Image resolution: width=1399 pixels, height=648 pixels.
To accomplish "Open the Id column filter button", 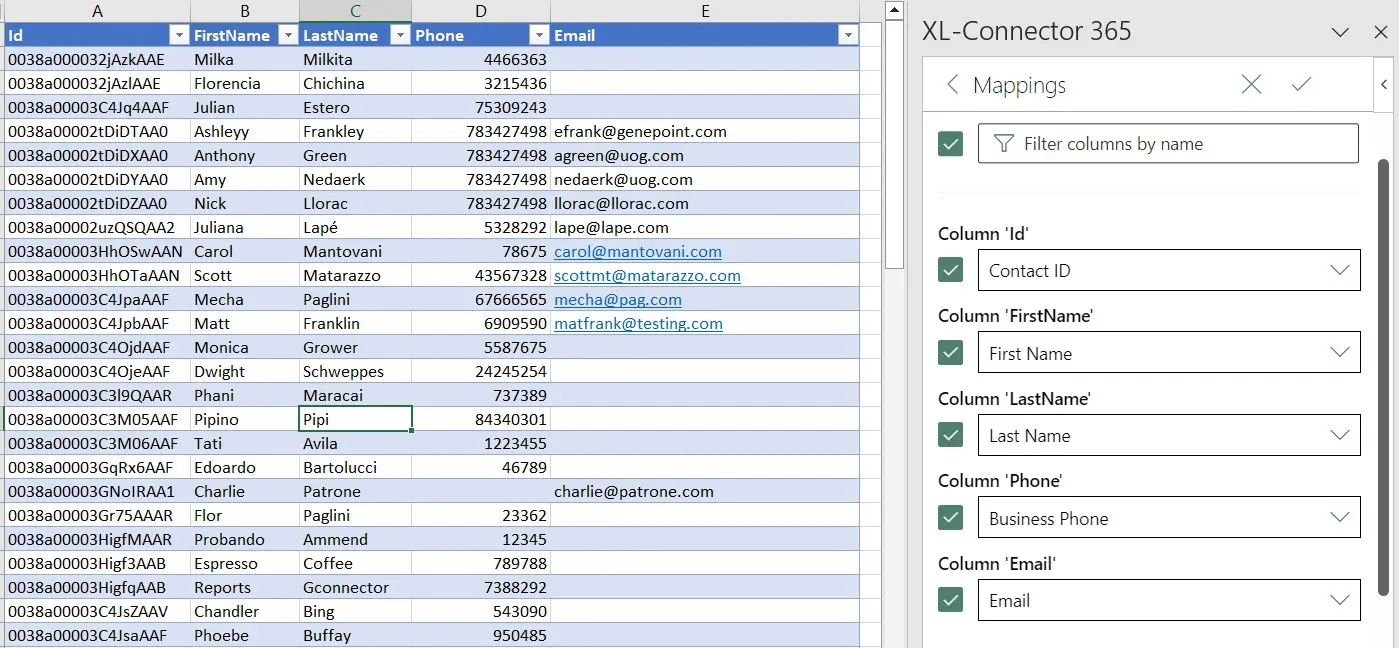I will pos(179,35).
